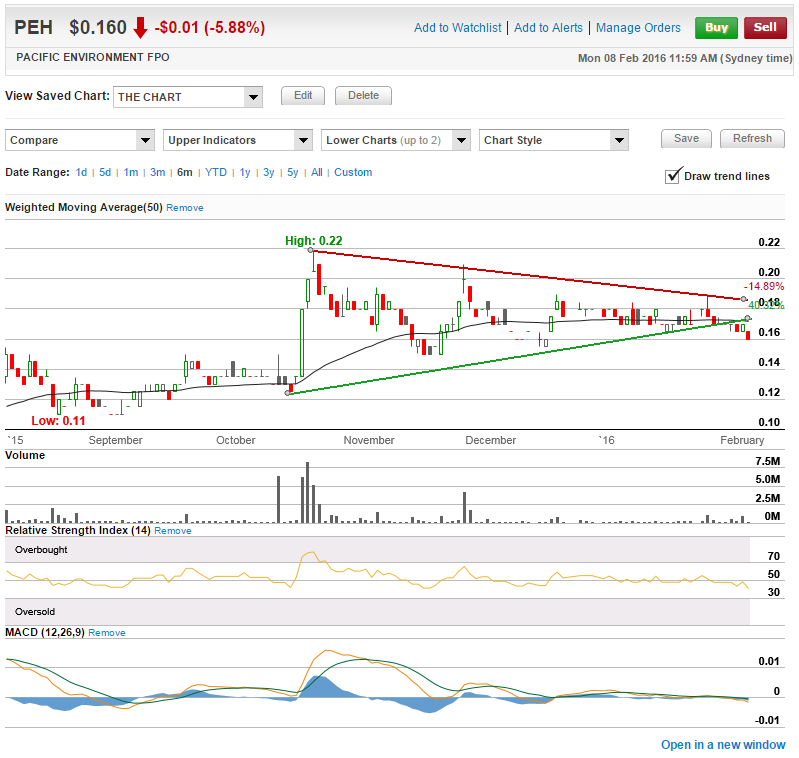The width and height of the screenshot is (799, 758).
Task: Click the Overbought label in RSI chart
Action: [41, 550]
